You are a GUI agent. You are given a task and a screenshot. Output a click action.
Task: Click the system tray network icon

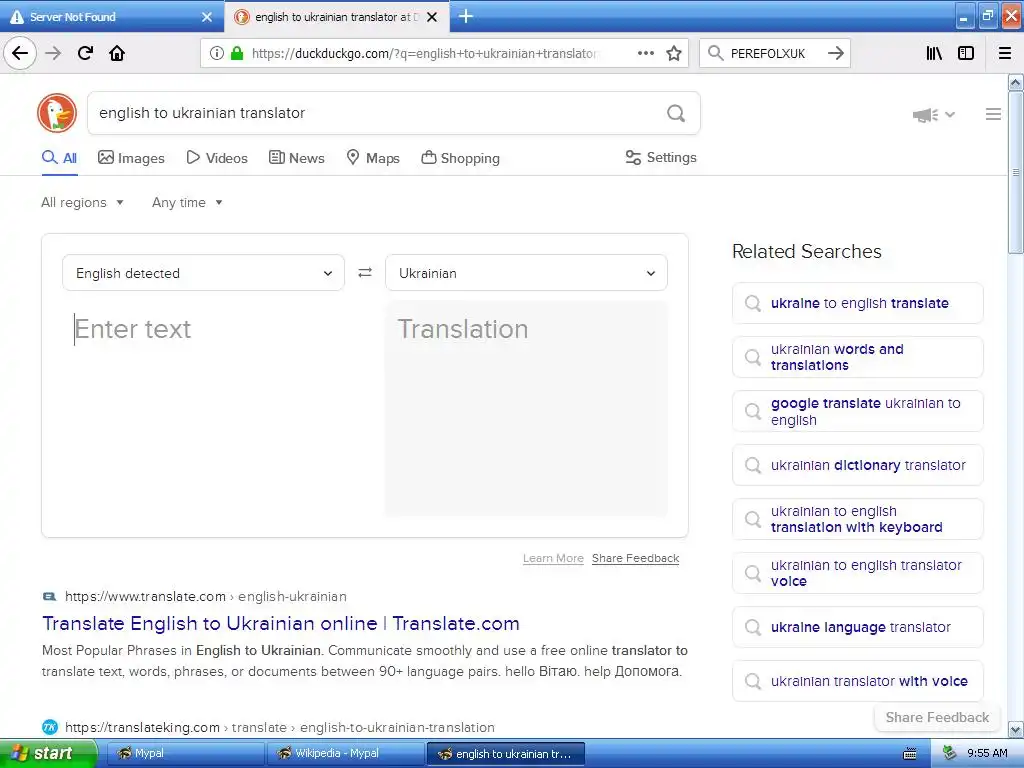(x=950, y=754)
